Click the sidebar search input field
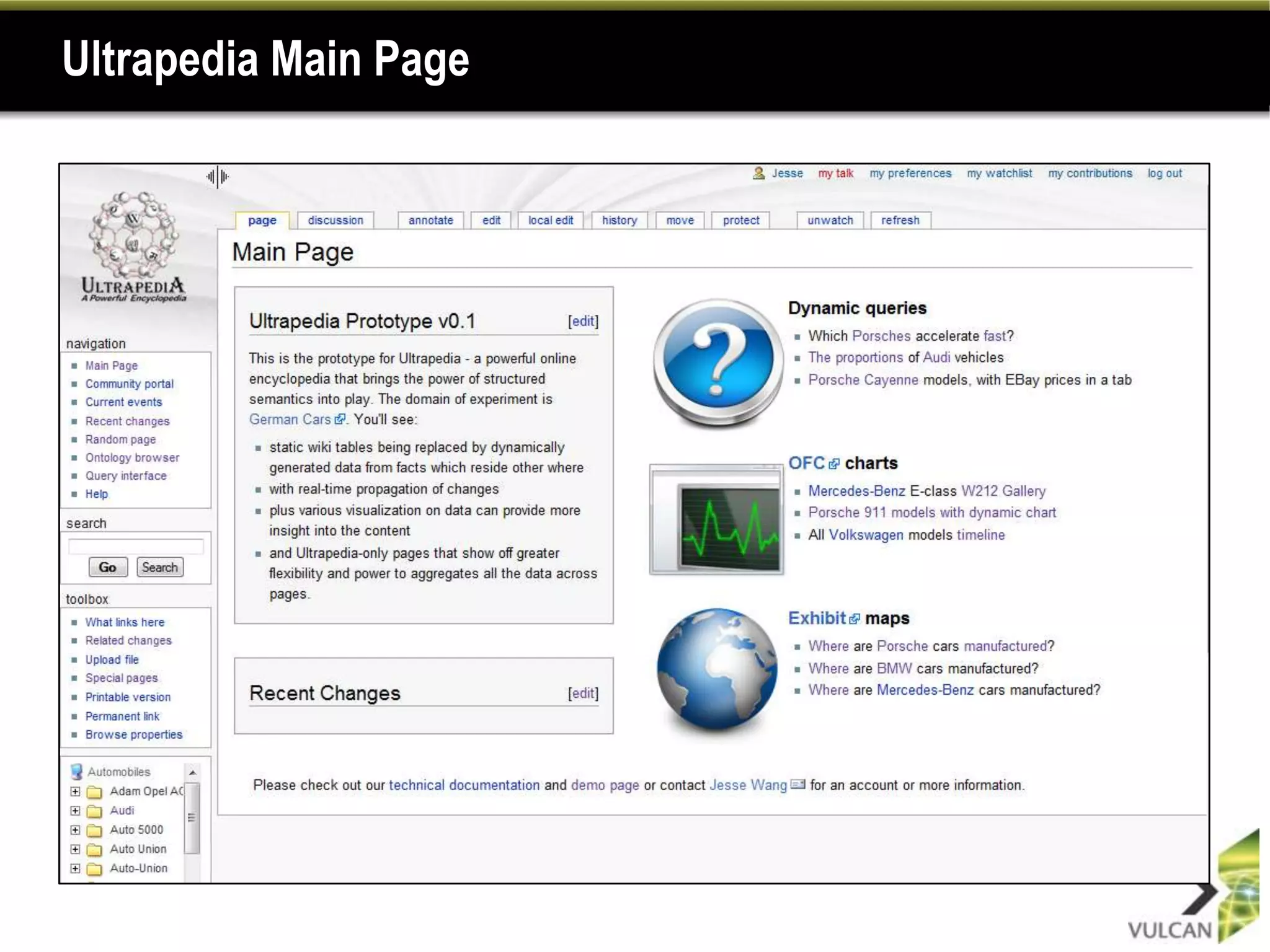1270x952 pixels. pyautogui.click(x=136, y=546)
